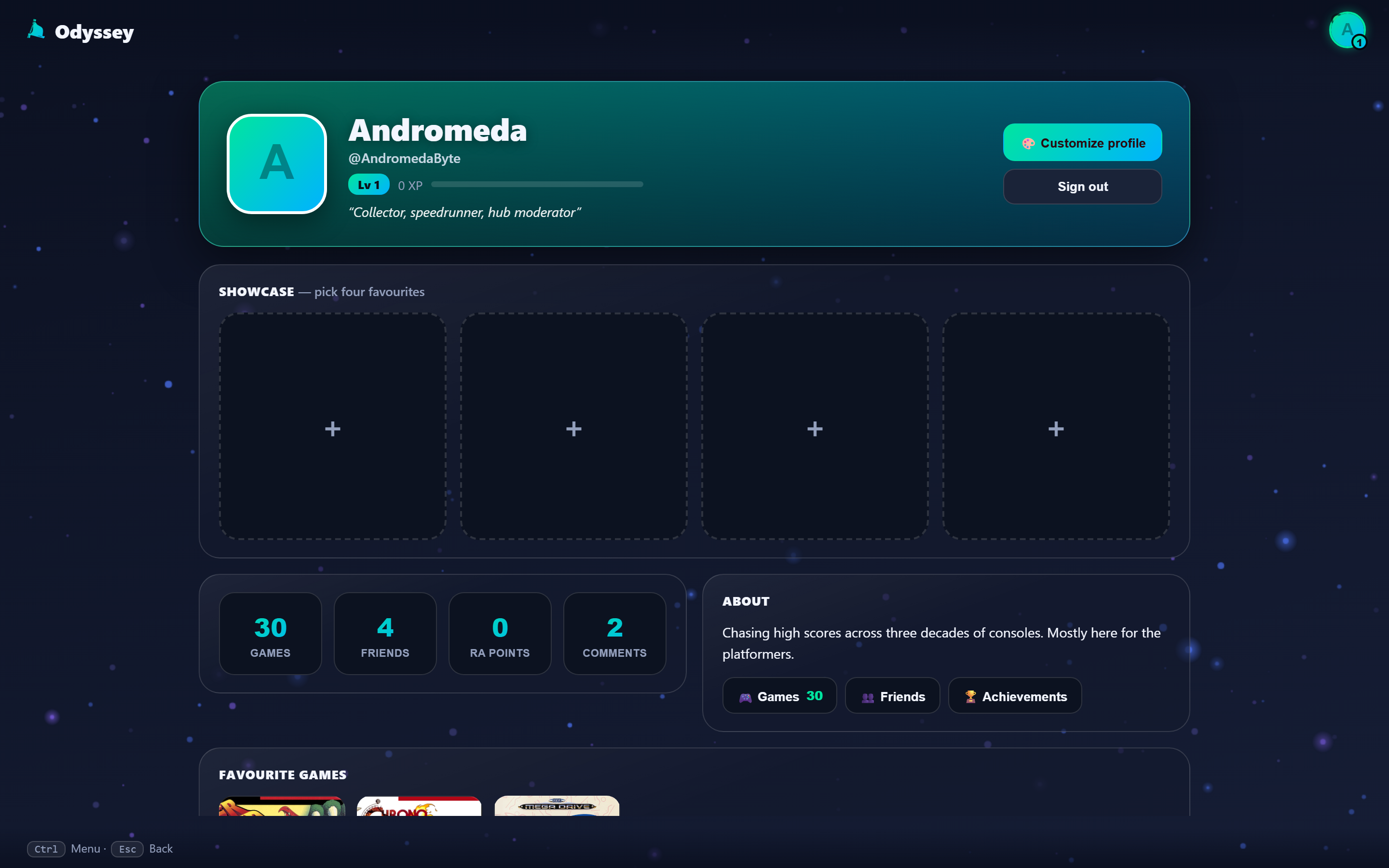
Task: Click the Odyssey sailboat logo icon
Action: (x=36, y=30)
